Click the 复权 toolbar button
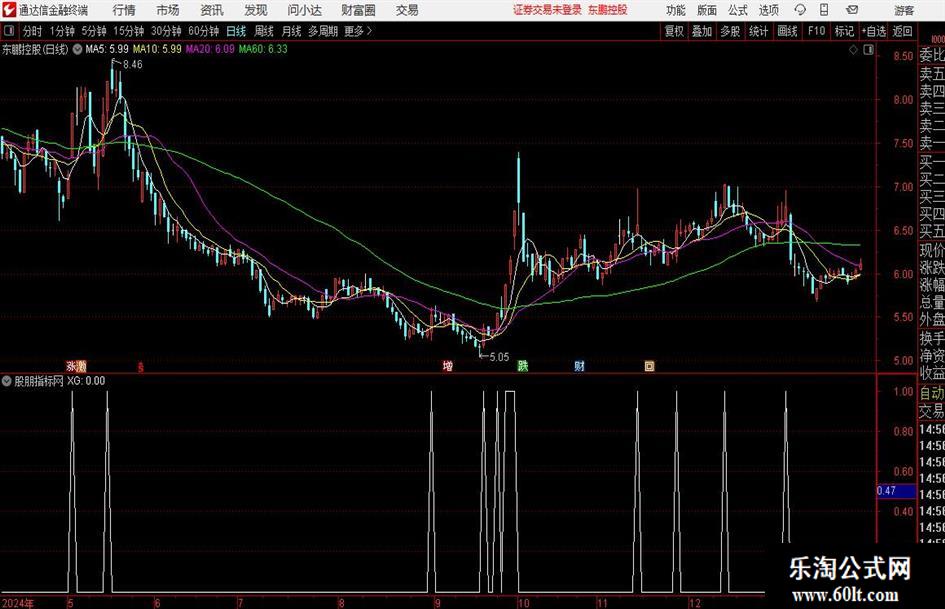Viewport: 945px width, 609px height. click(x=674, y=31)
